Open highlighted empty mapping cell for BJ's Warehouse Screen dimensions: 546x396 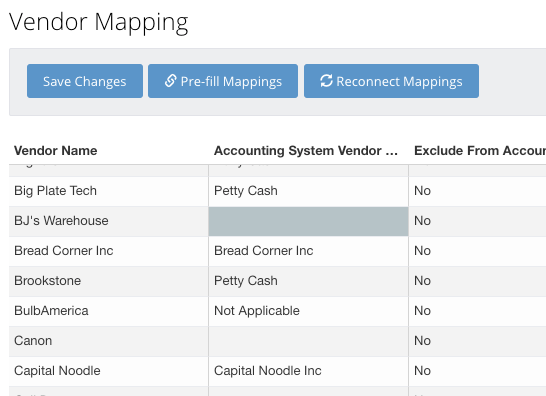coord(309,221)
